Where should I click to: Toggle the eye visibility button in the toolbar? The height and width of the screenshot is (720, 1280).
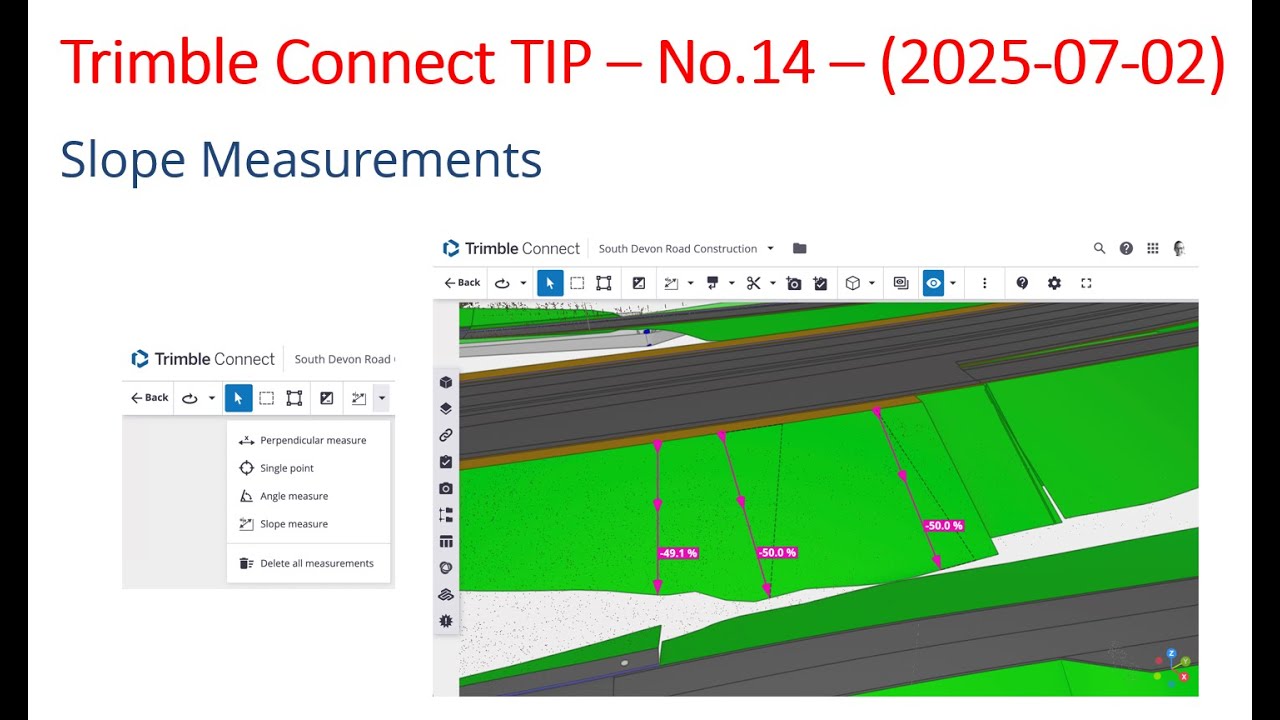click(933, 283)
